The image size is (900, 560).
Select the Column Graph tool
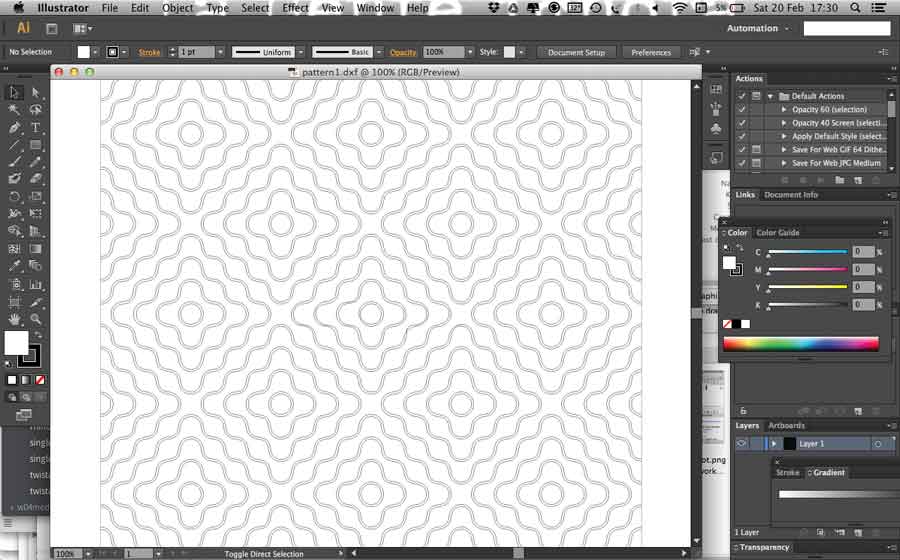tap(36, 284)
